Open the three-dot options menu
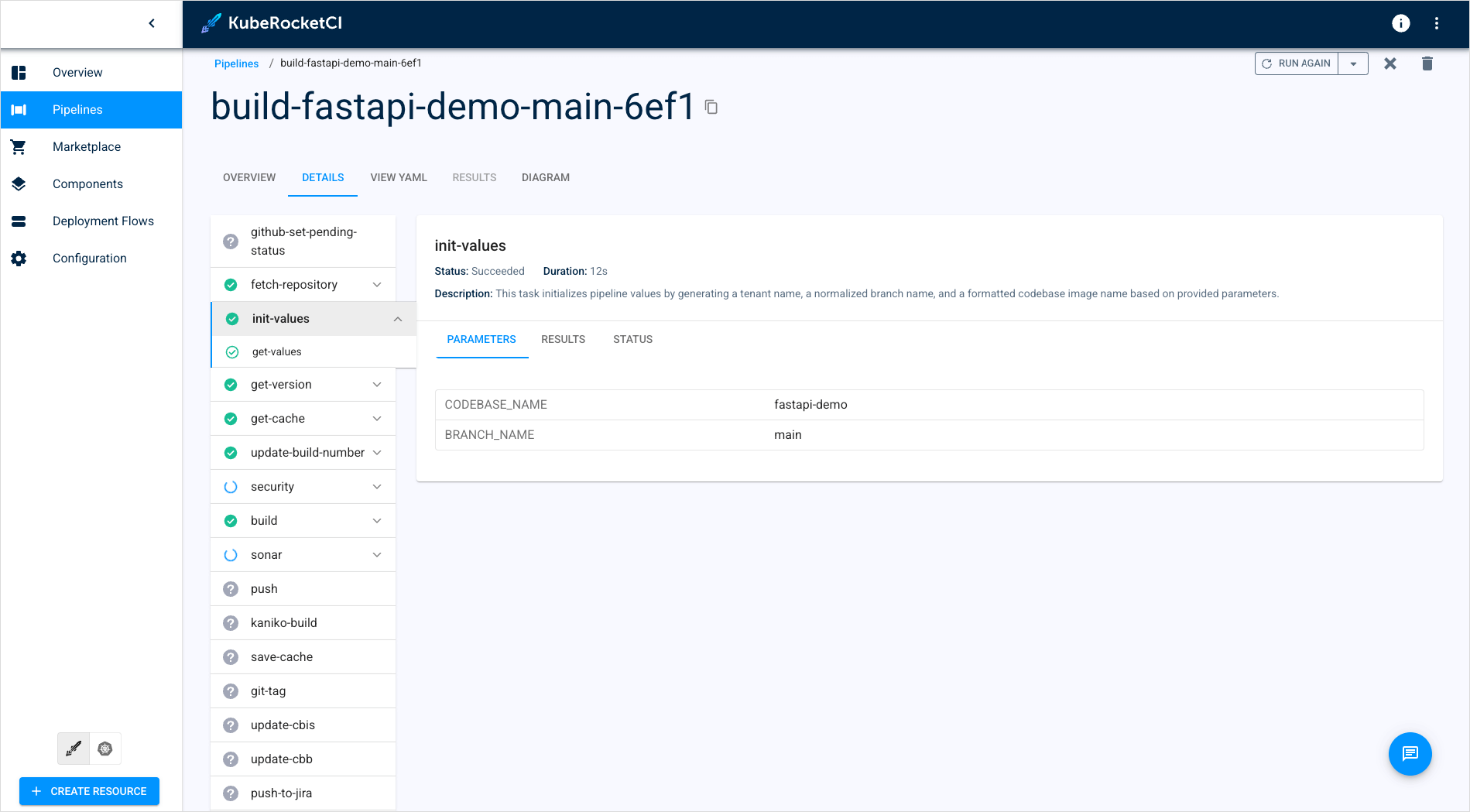This screenshot has height=812, width=1470. click(x=1437, y=23)
